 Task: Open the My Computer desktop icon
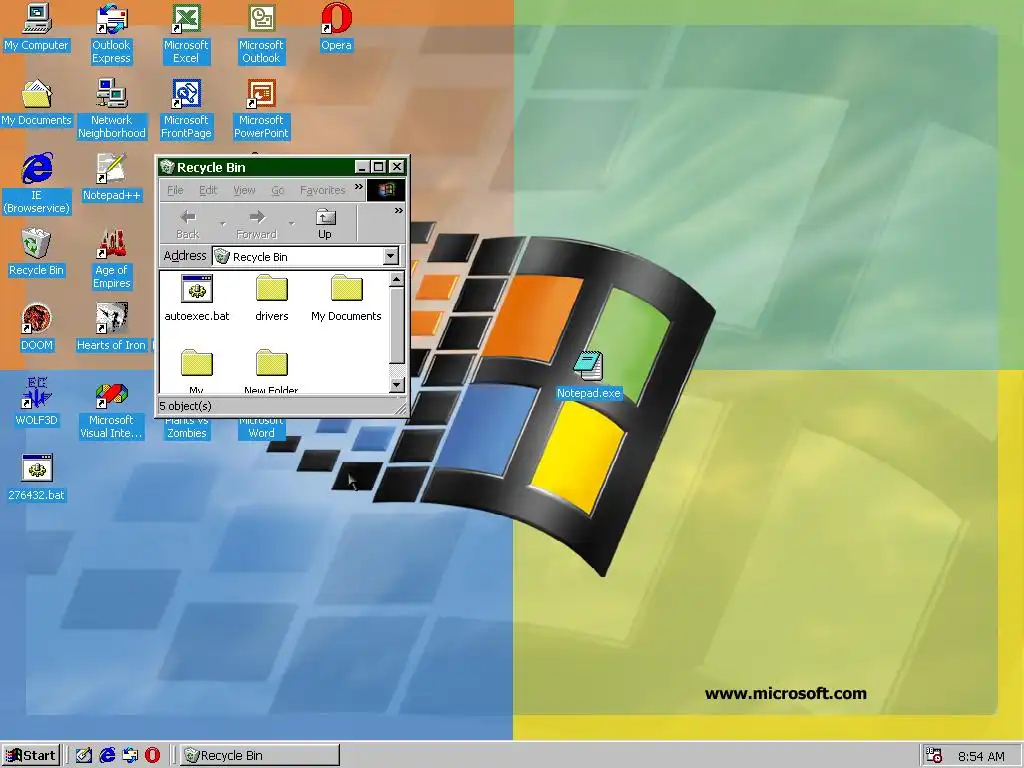pos(37,28)
